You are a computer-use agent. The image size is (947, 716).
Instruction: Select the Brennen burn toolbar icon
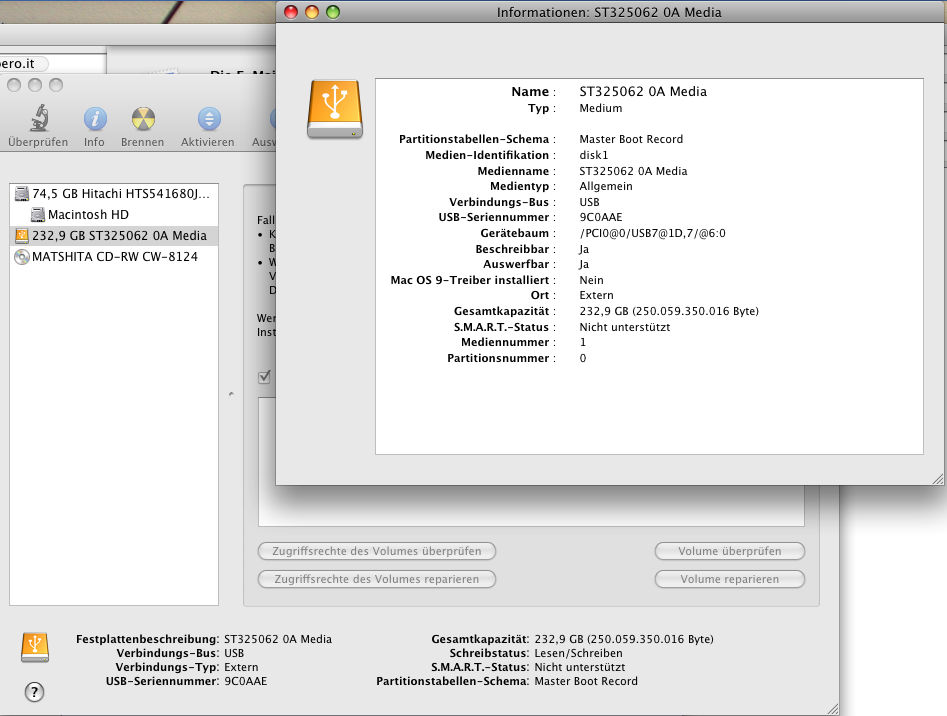coord(143,119)
